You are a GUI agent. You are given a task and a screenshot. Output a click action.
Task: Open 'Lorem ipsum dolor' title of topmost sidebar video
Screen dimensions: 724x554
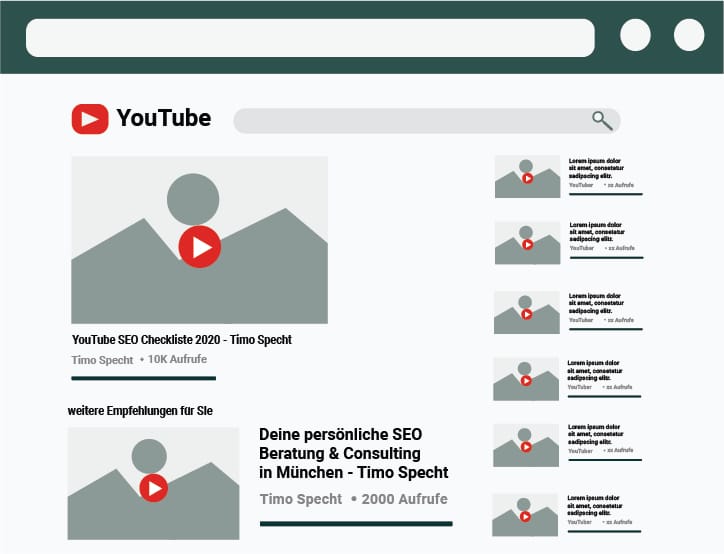[596, 169]
